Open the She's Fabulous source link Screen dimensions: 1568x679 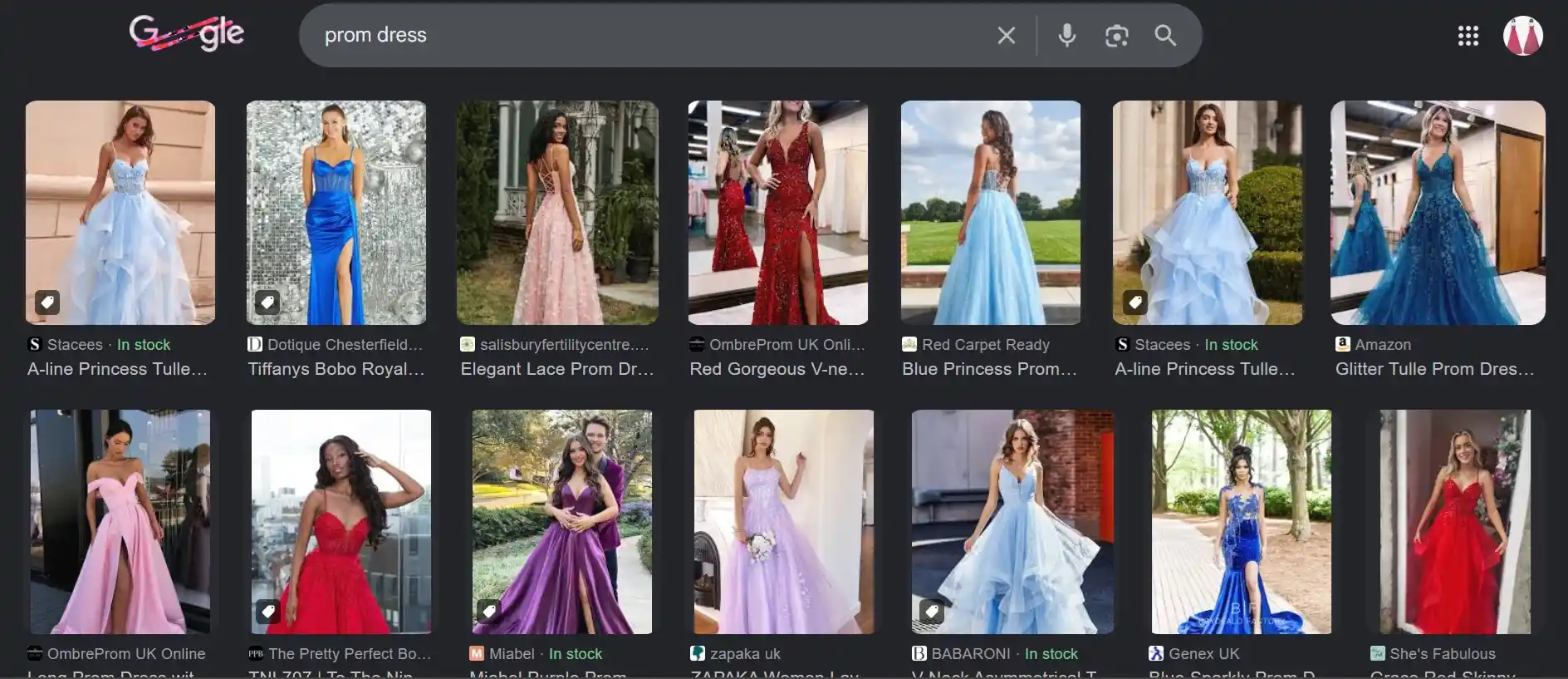tap(1442, 654)
